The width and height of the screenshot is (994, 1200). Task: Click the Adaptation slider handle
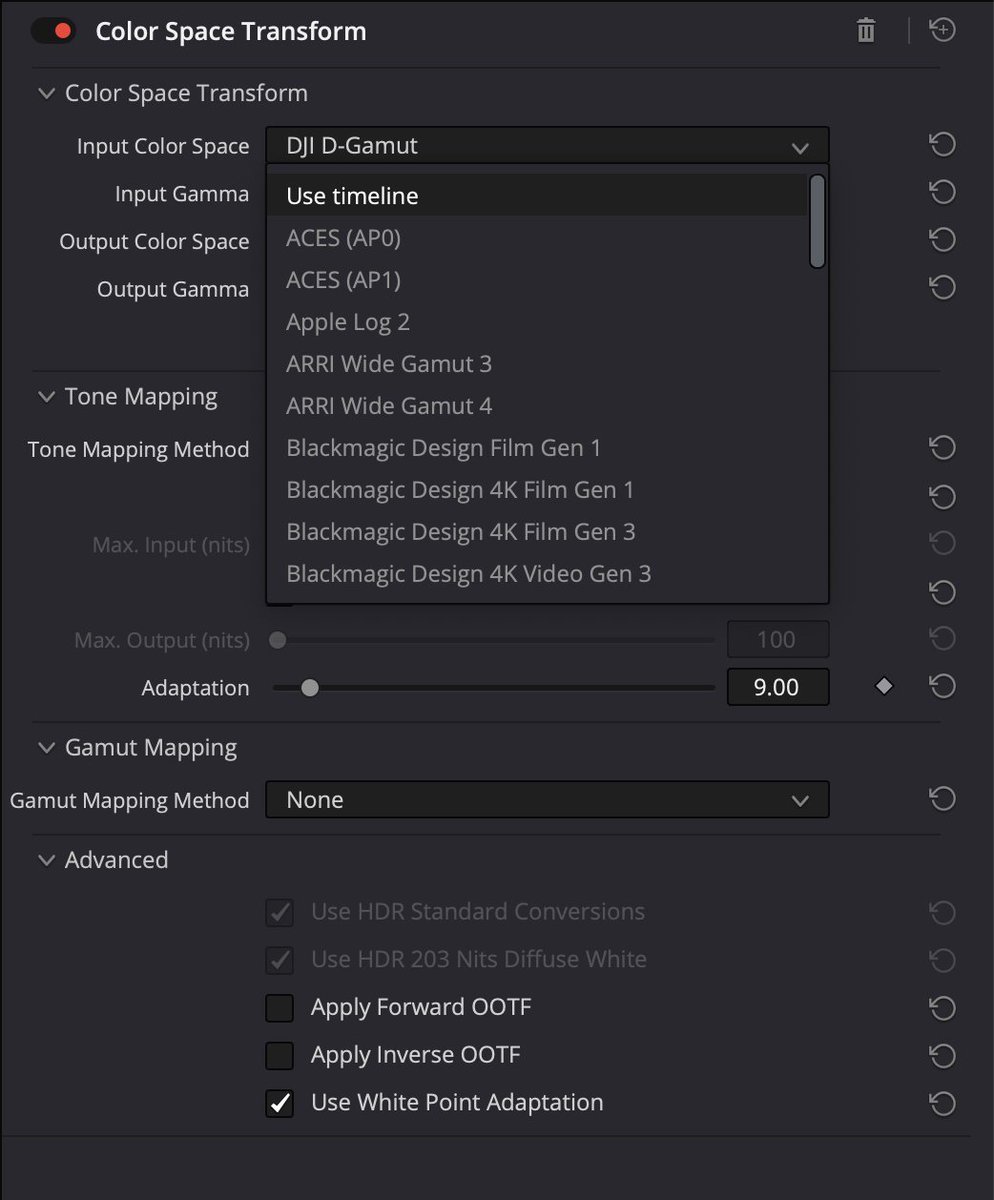(310, 688)
